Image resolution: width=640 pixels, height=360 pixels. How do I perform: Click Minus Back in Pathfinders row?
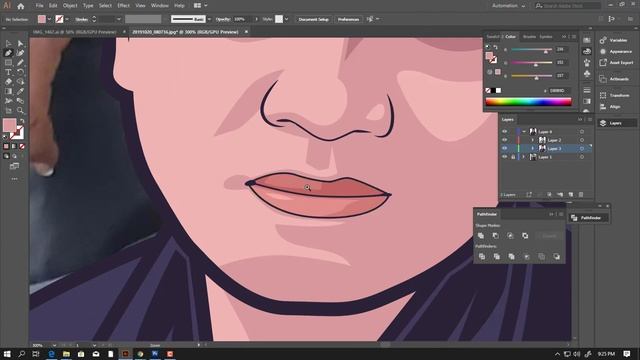click(x=556, y=256)
